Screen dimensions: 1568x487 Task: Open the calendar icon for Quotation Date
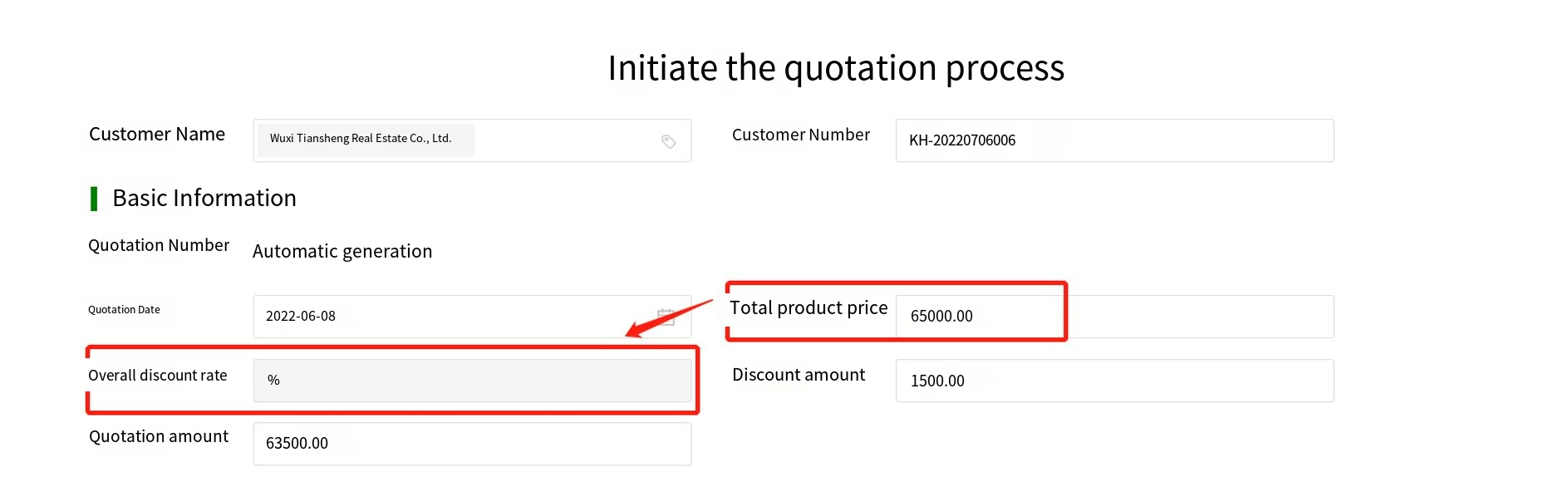(666, 317)
